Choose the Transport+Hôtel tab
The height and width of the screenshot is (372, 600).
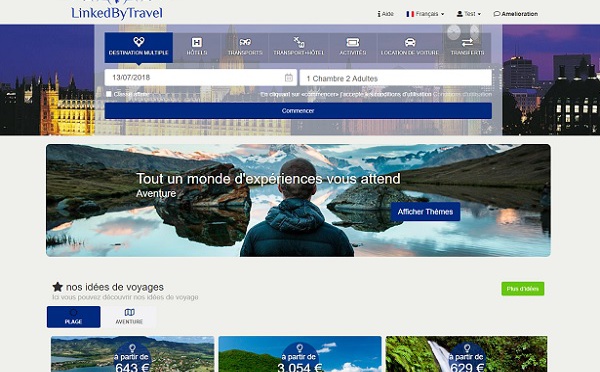[x=298, y=47]
